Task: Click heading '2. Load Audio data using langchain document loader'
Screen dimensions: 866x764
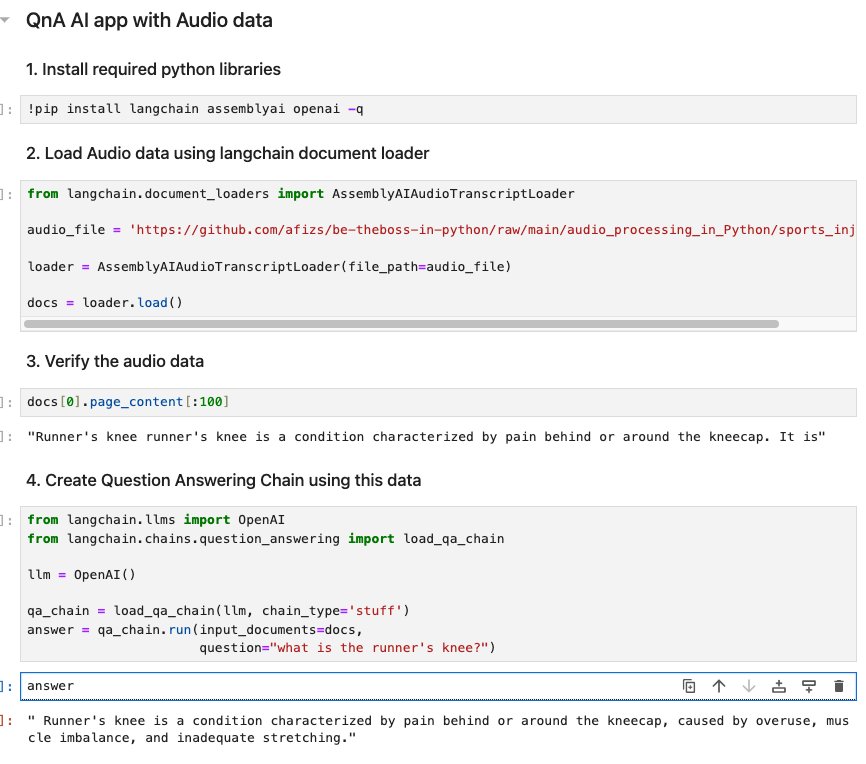Action: coord(228,153)
